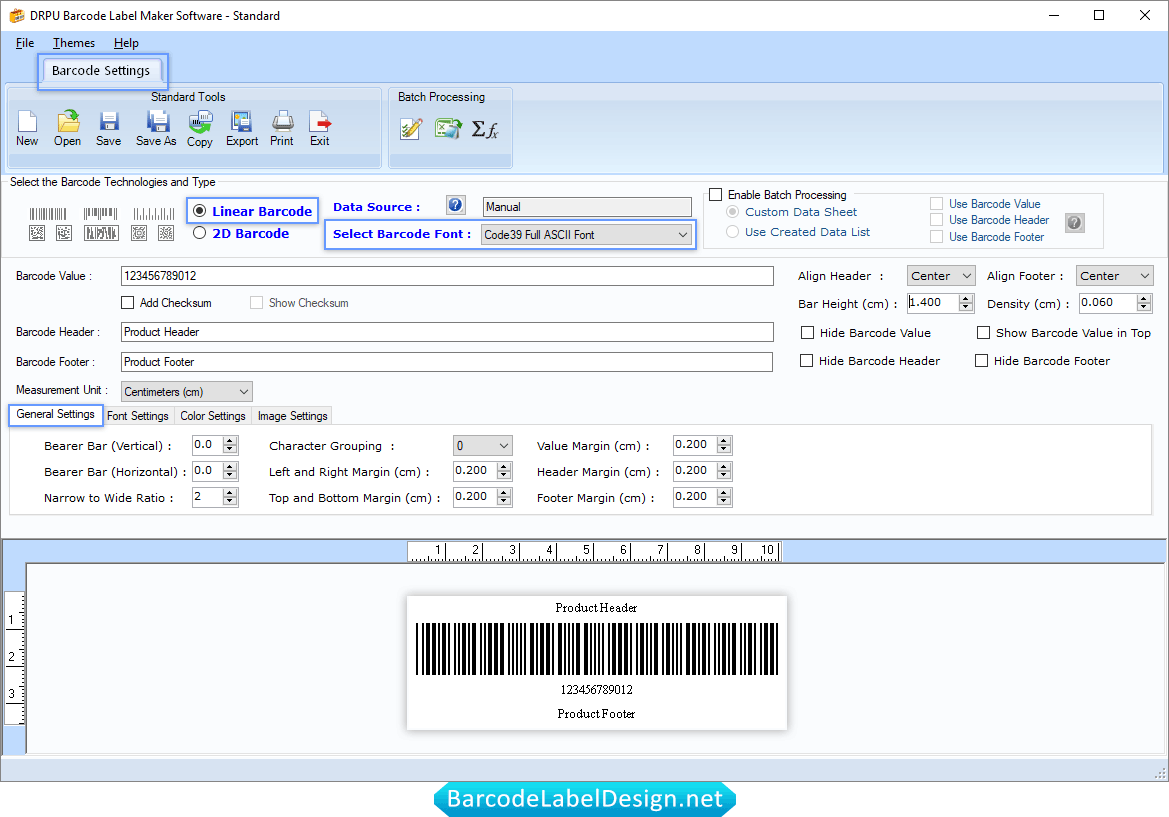Adjust the Bar Height stepper

966,303
